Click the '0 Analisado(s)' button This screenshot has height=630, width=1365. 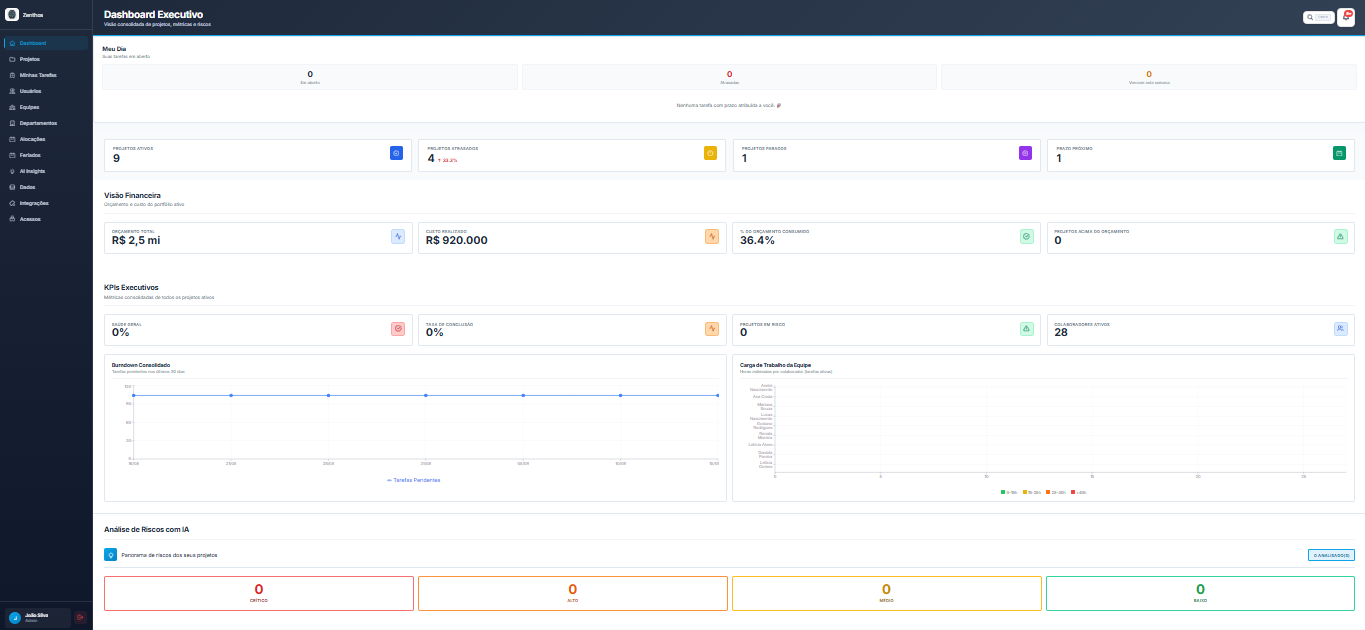click(x=1331, y=555)
